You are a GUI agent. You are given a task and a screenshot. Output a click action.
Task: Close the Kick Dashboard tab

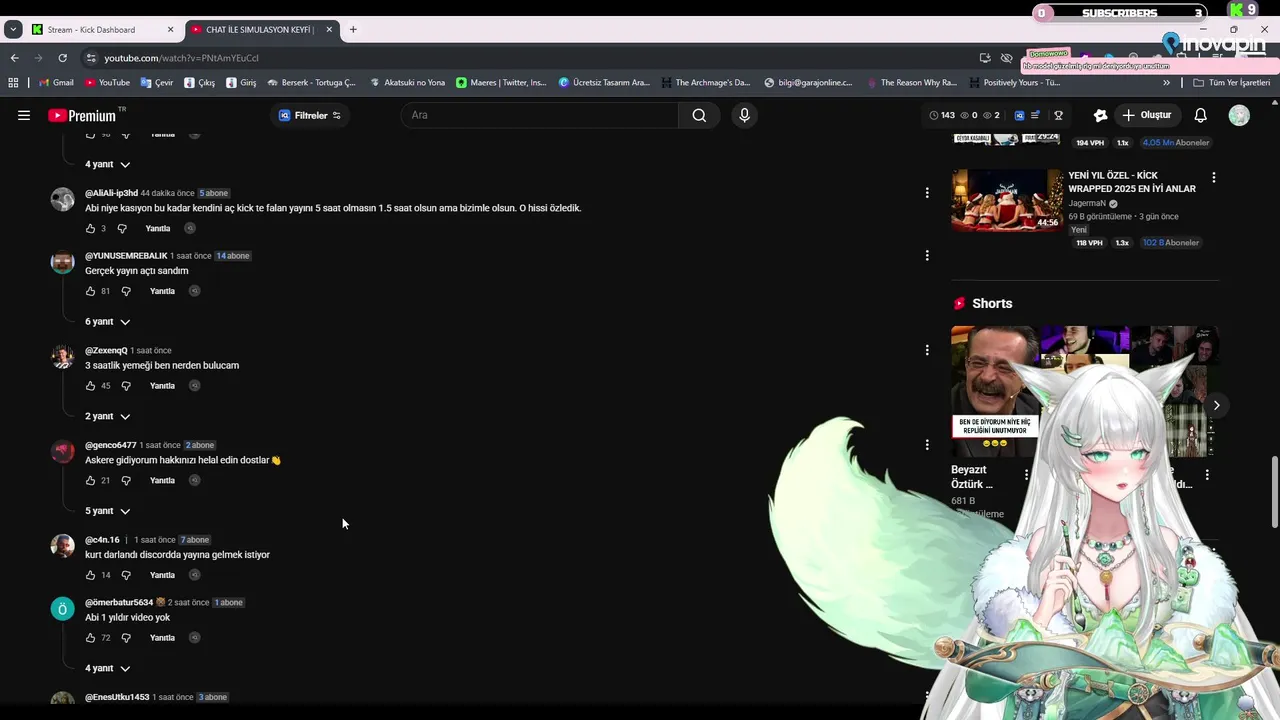(170, 30)
